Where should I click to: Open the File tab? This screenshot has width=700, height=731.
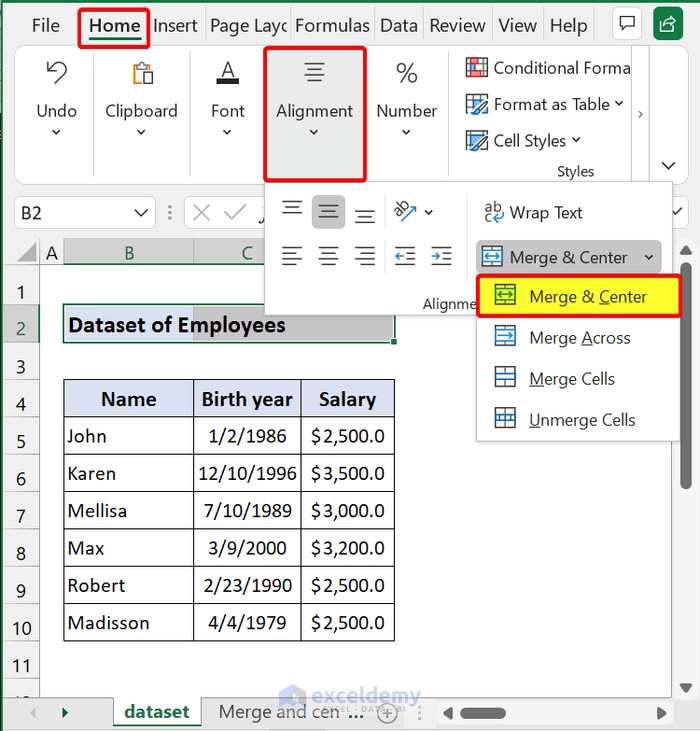click(46, 25)
